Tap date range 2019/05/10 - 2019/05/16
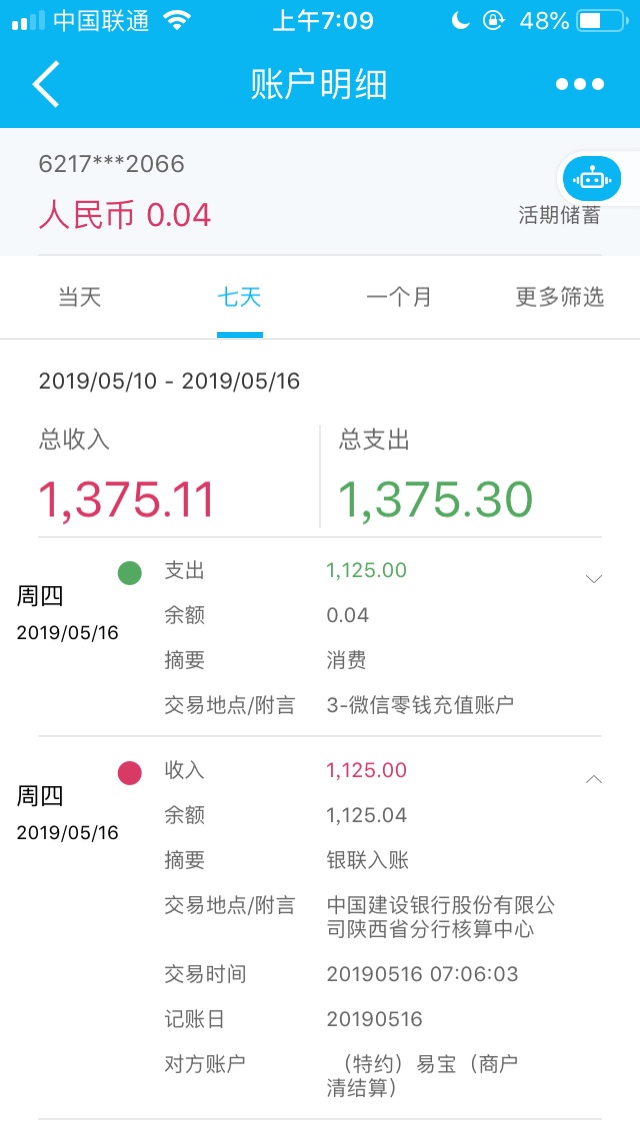640x1136 pixels. click(169, 381)
